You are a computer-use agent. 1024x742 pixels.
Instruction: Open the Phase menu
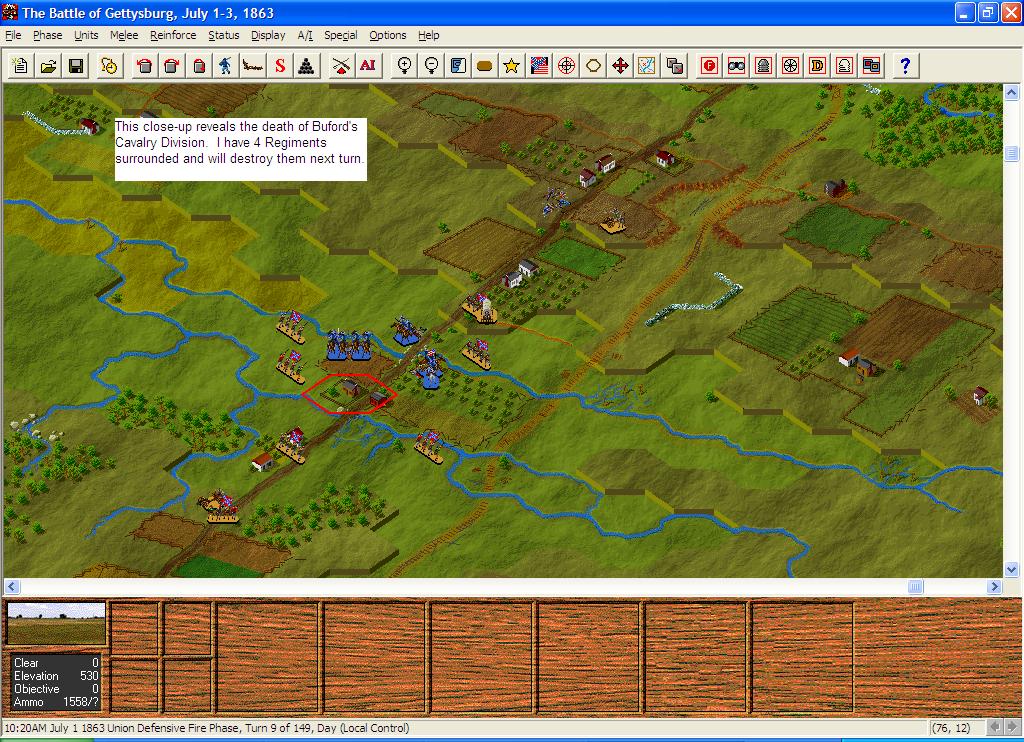tap(48, 35)
